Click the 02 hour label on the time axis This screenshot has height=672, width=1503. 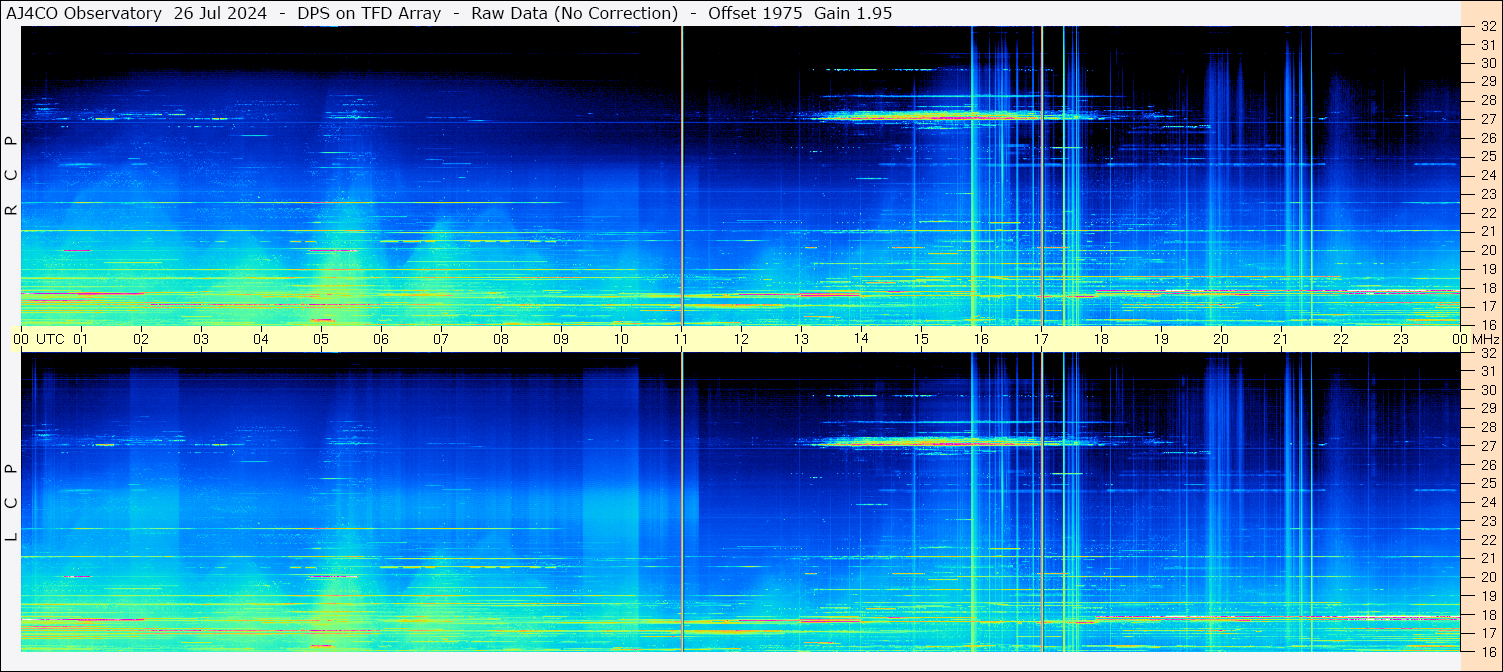click(x=141, y=339)
